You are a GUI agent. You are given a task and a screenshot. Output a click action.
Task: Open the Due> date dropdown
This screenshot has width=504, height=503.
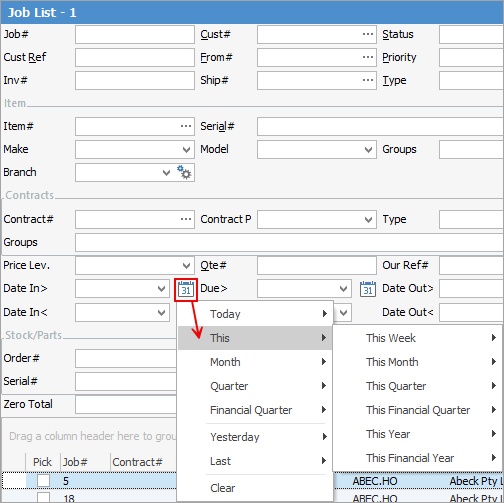pyautogui.click(x=343, y=288)
